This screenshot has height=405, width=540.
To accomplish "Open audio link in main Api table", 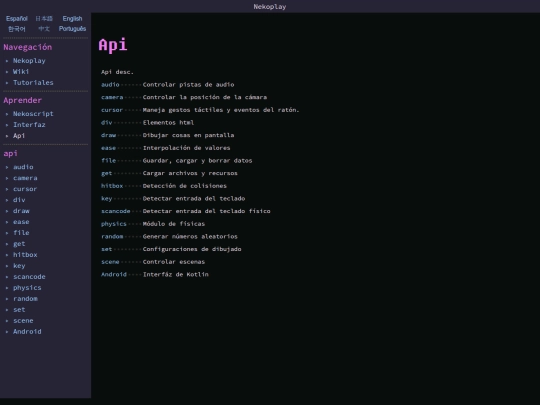I will pos(110,85).
